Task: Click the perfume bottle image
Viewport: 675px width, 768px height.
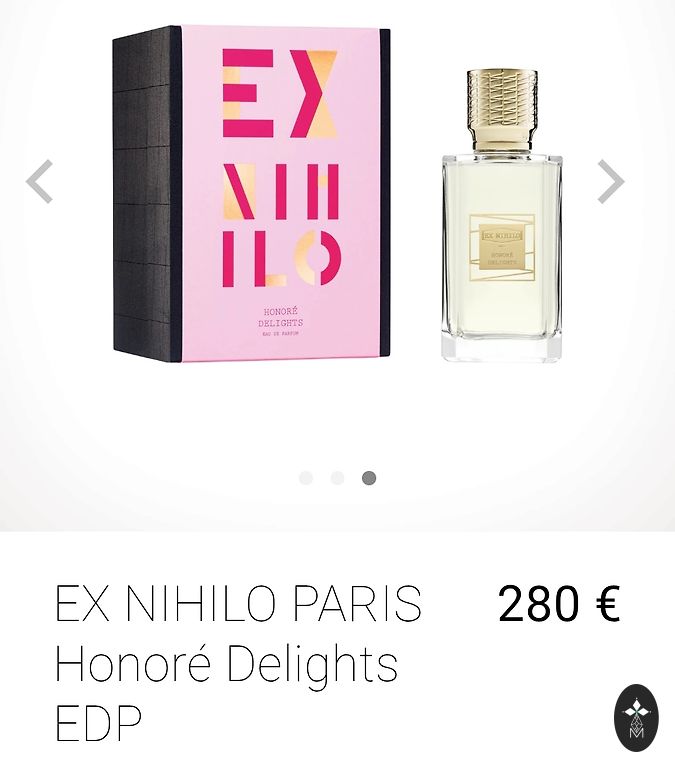Action: [x=502, y=216]
